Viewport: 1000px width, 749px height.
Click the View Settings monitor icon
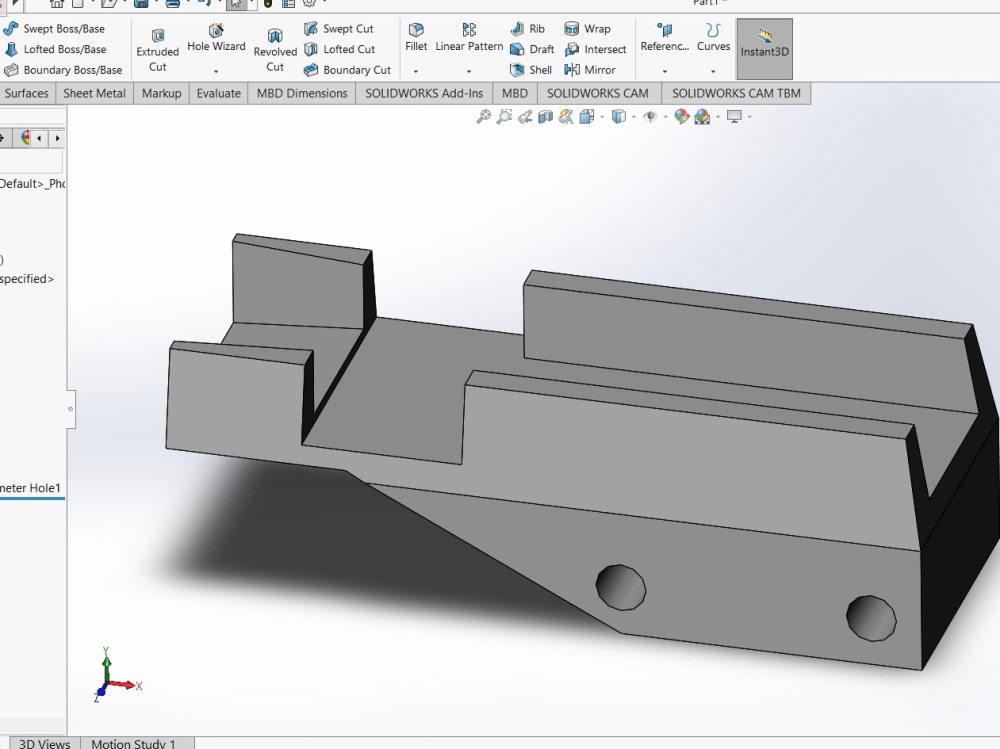(x=734, y=117)
